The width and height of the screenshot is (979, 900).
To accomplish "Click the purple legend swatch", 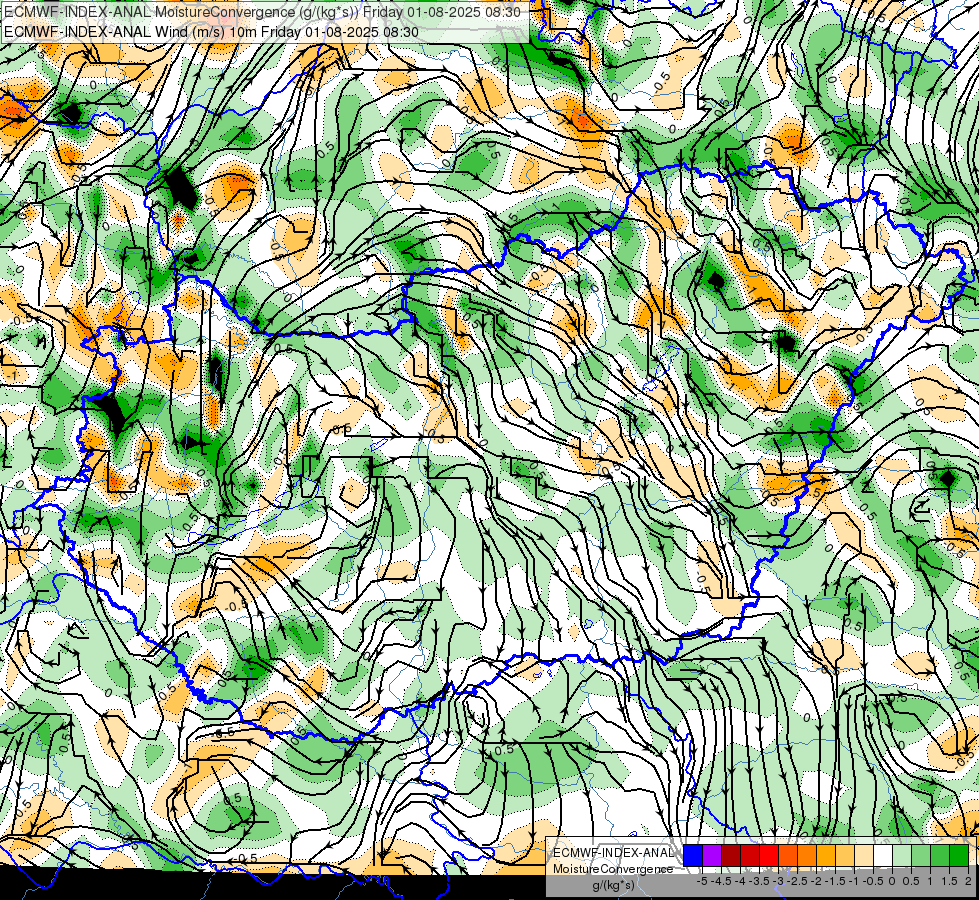I will click(x=712, y=856).
